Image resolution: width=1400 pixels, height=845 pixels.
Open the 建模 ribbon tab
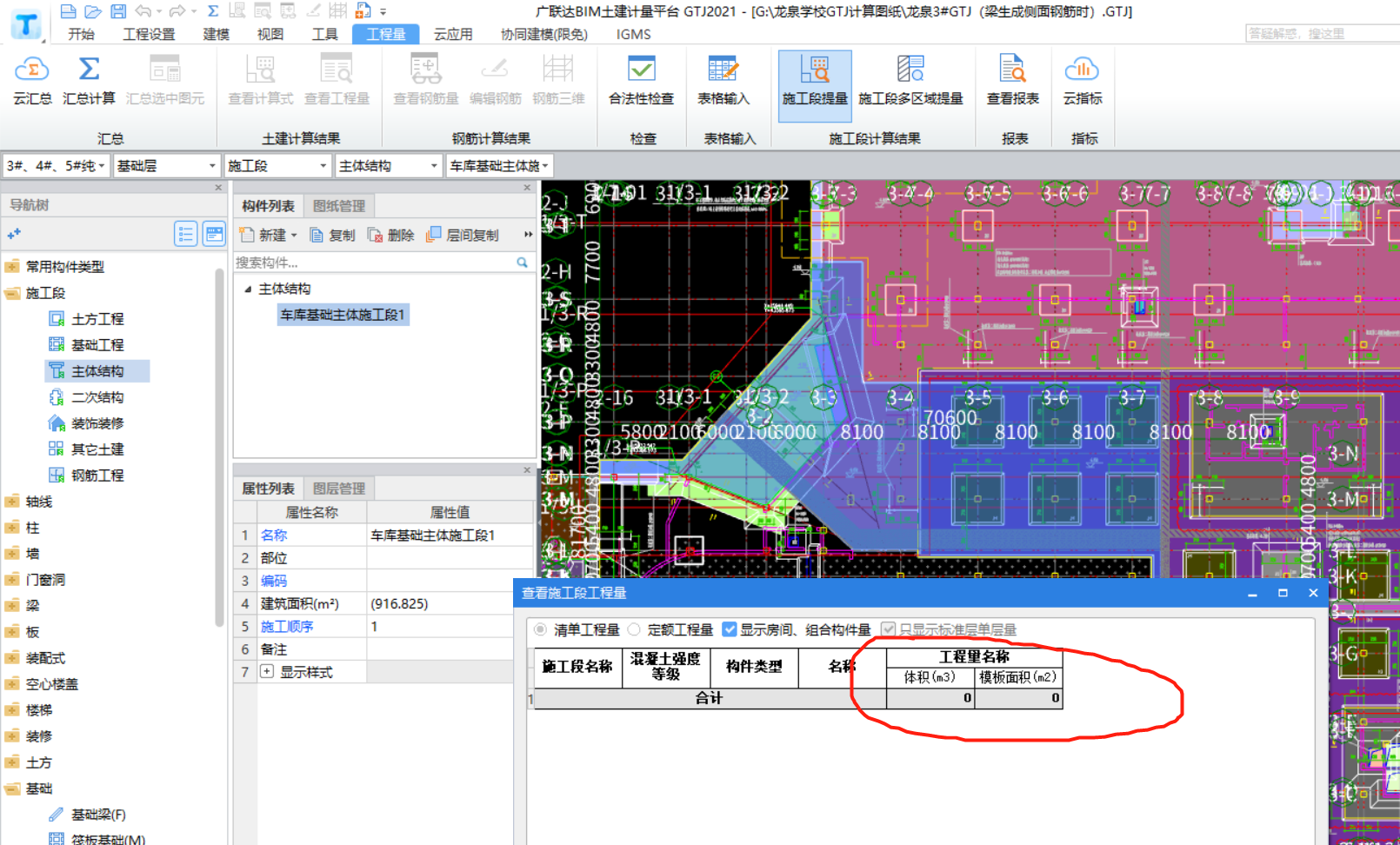tap(216, 34)
